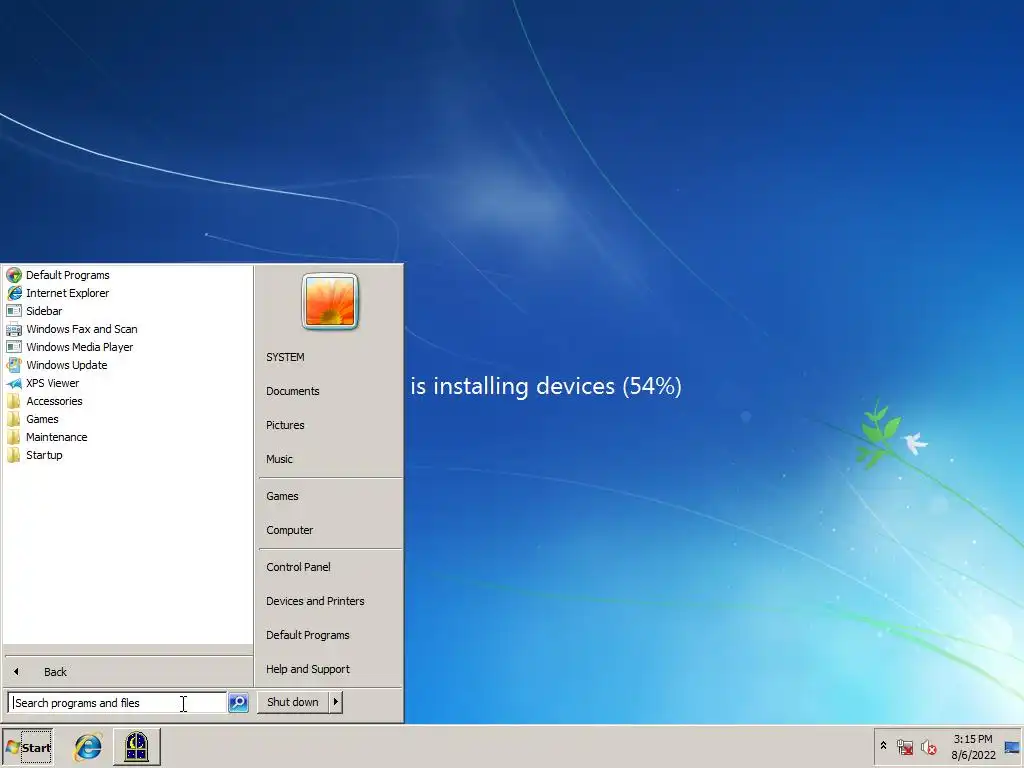The width and height of the screenshot is (1024, 768).
Task: Click the magnifier search icon
Action: click(238, 703)
